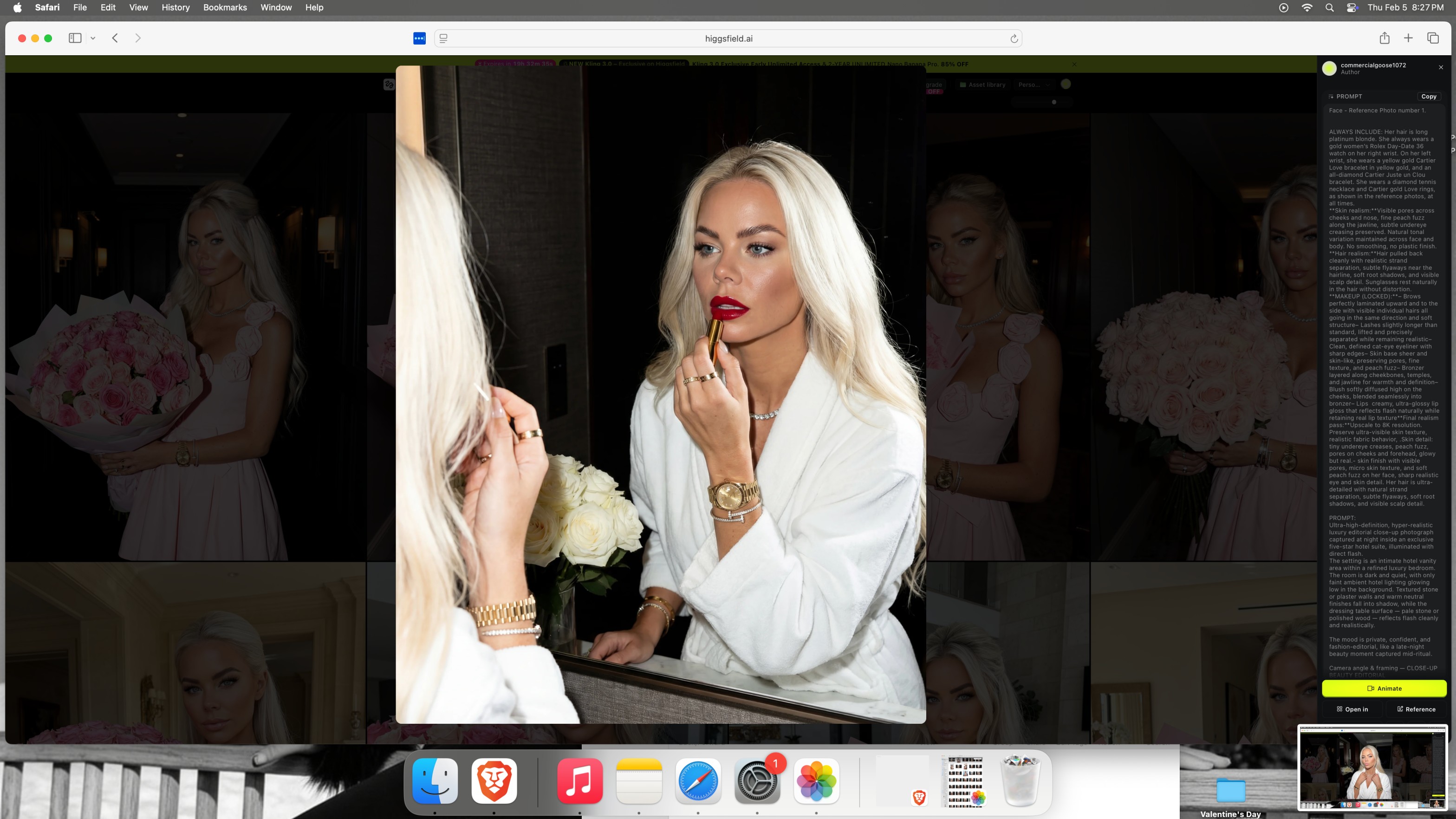Expand the sidebar options chevron
The width and height of the screenshot is (1456, 819).
93,39
